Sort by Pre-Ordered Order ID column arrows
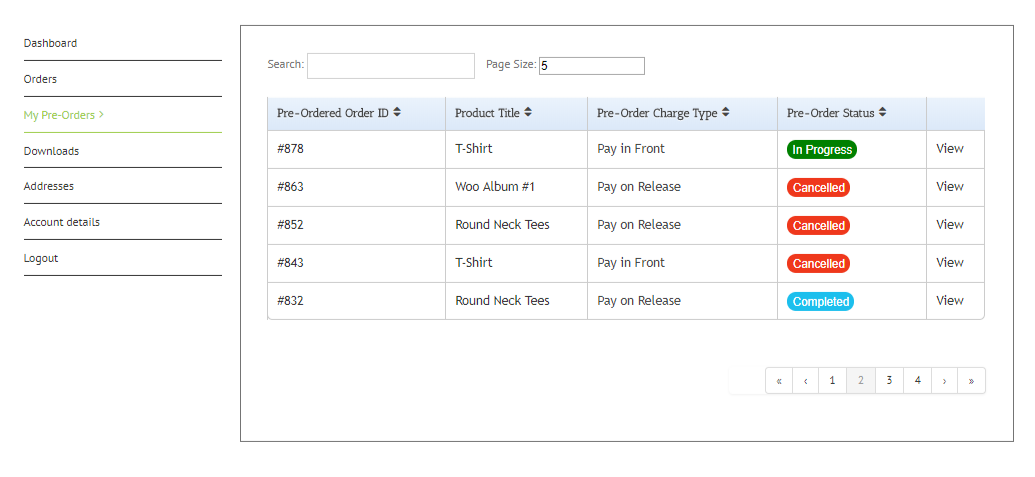This screenshot has height=477, width=1035. pos(397,113)
